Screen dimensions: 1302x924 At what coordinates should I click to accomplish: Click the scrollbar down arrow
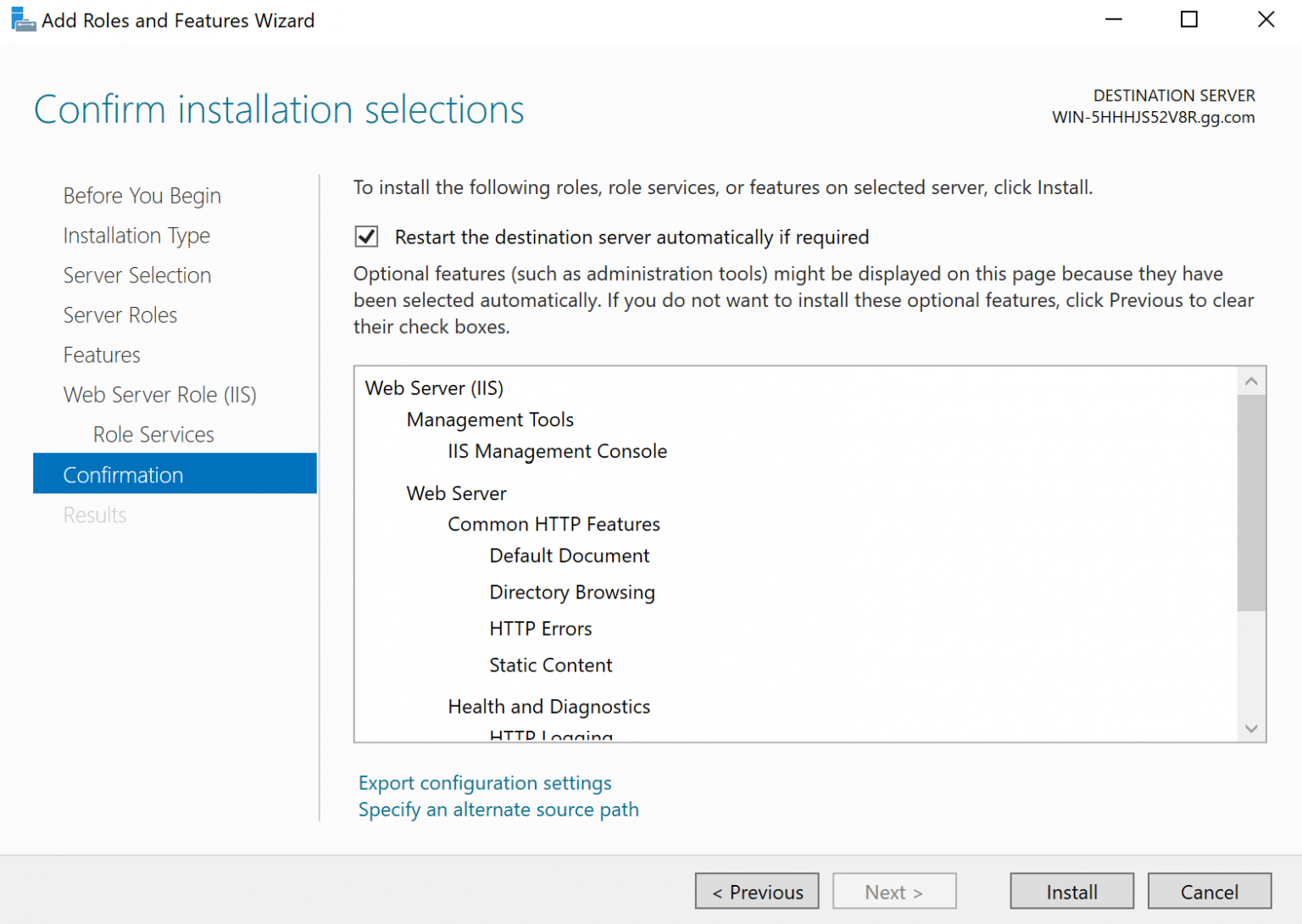[1251, 727]
